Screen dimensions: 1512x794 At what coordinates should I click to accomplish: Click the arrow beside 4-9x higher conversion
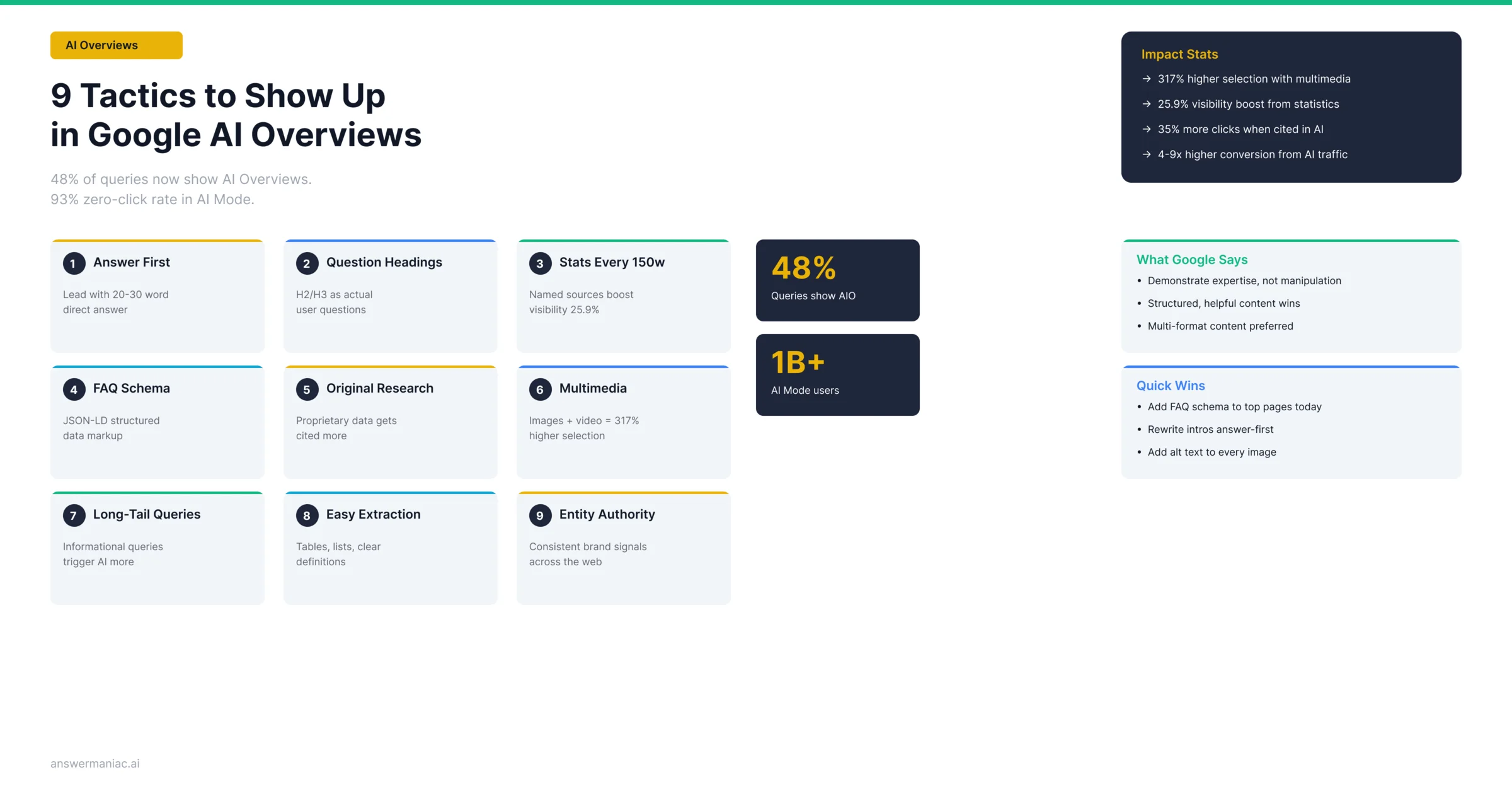1147,154
